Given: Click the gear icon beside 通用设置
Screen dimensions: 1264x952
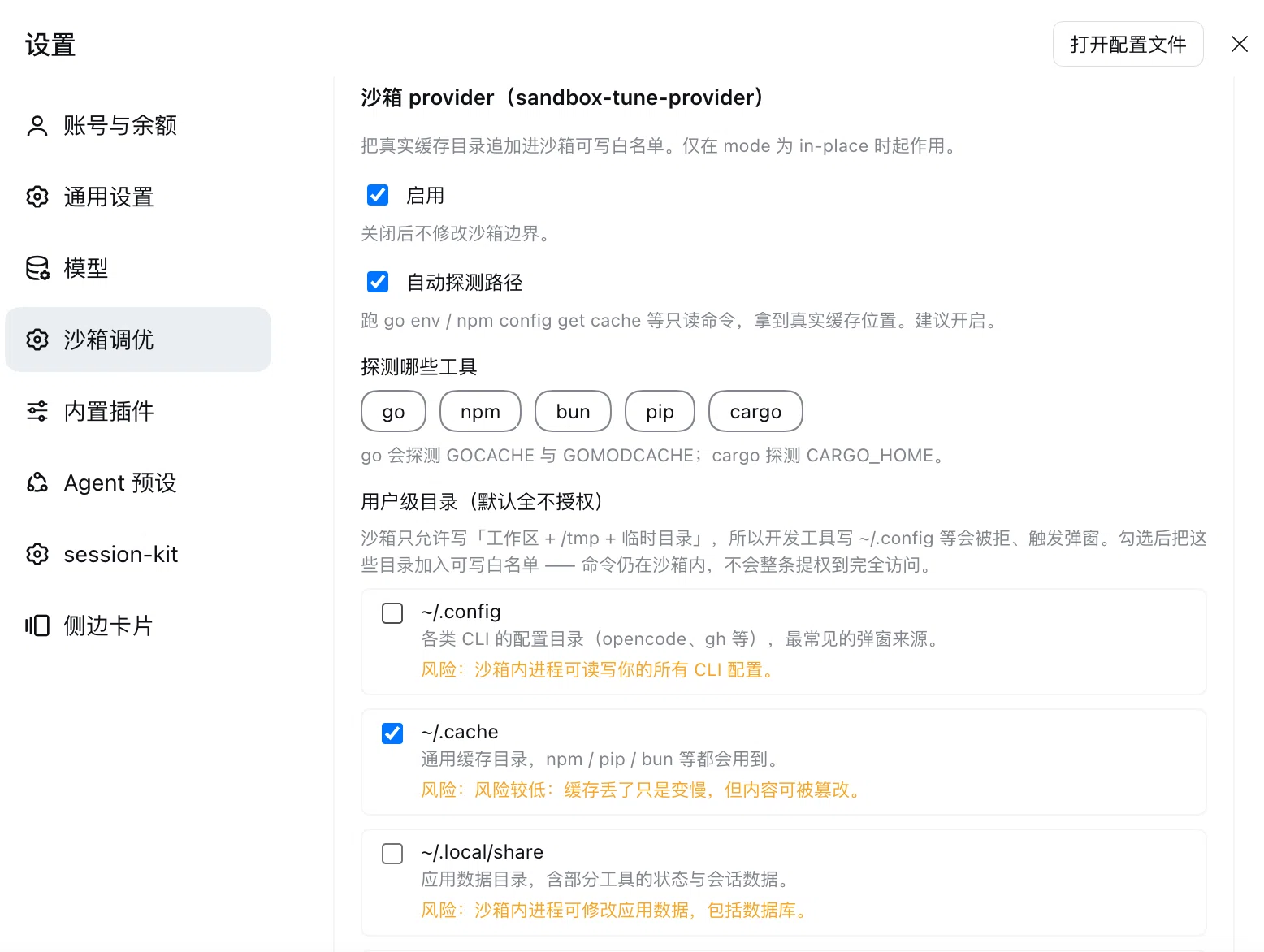Looking at the screenshot, I should pos(37,197).
